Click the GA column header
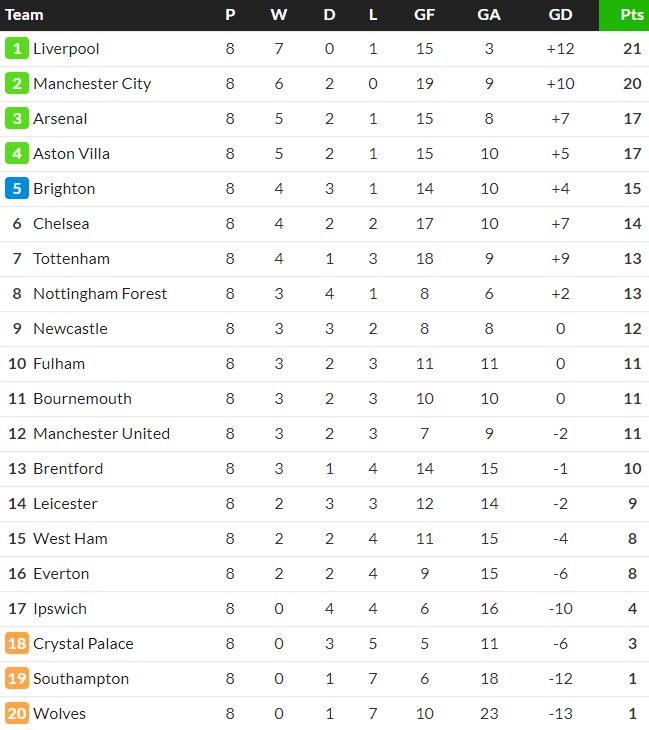The height and width of the screenshot is (730, 649). pos(489,15)
